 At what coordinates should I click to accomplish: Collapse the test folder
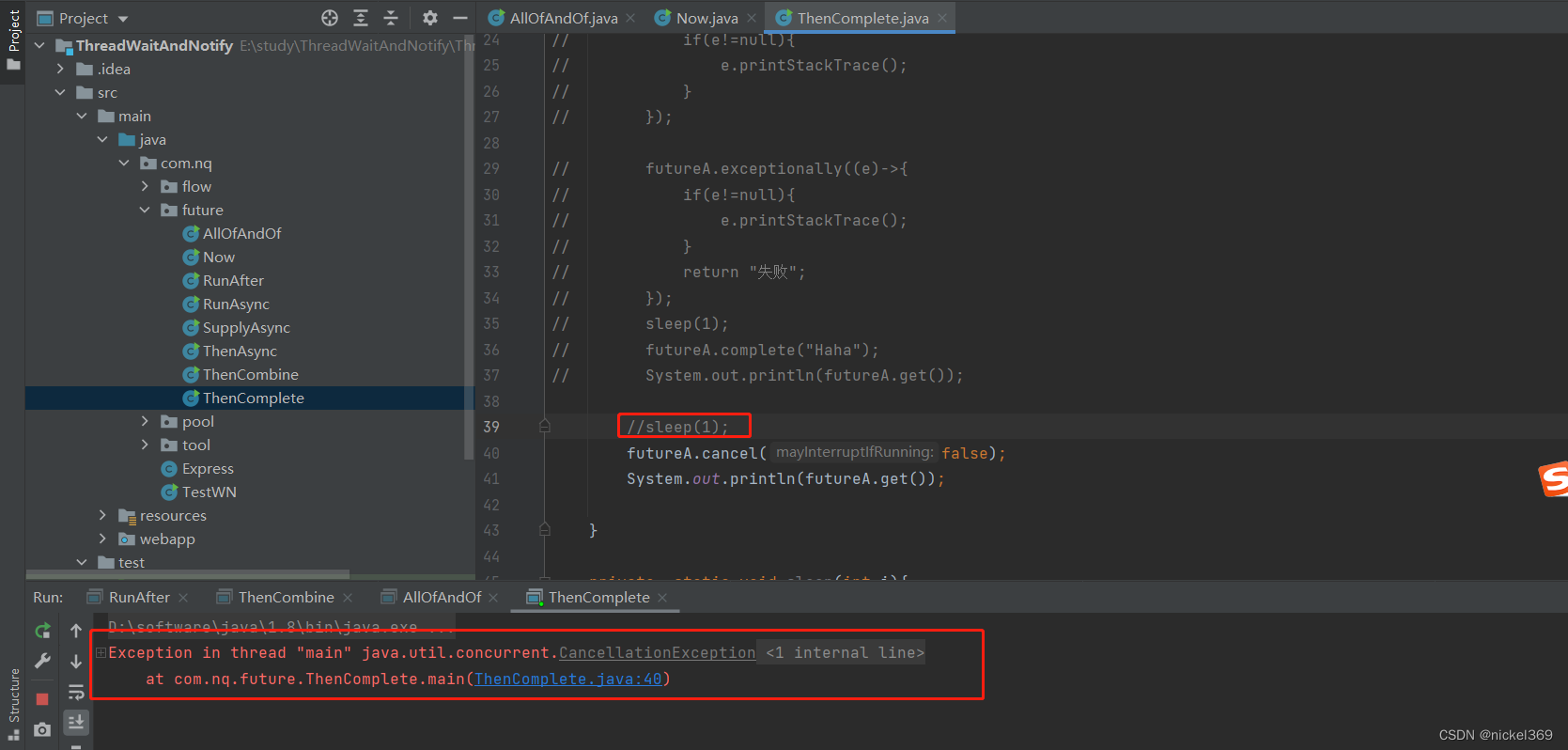(82, 562)
